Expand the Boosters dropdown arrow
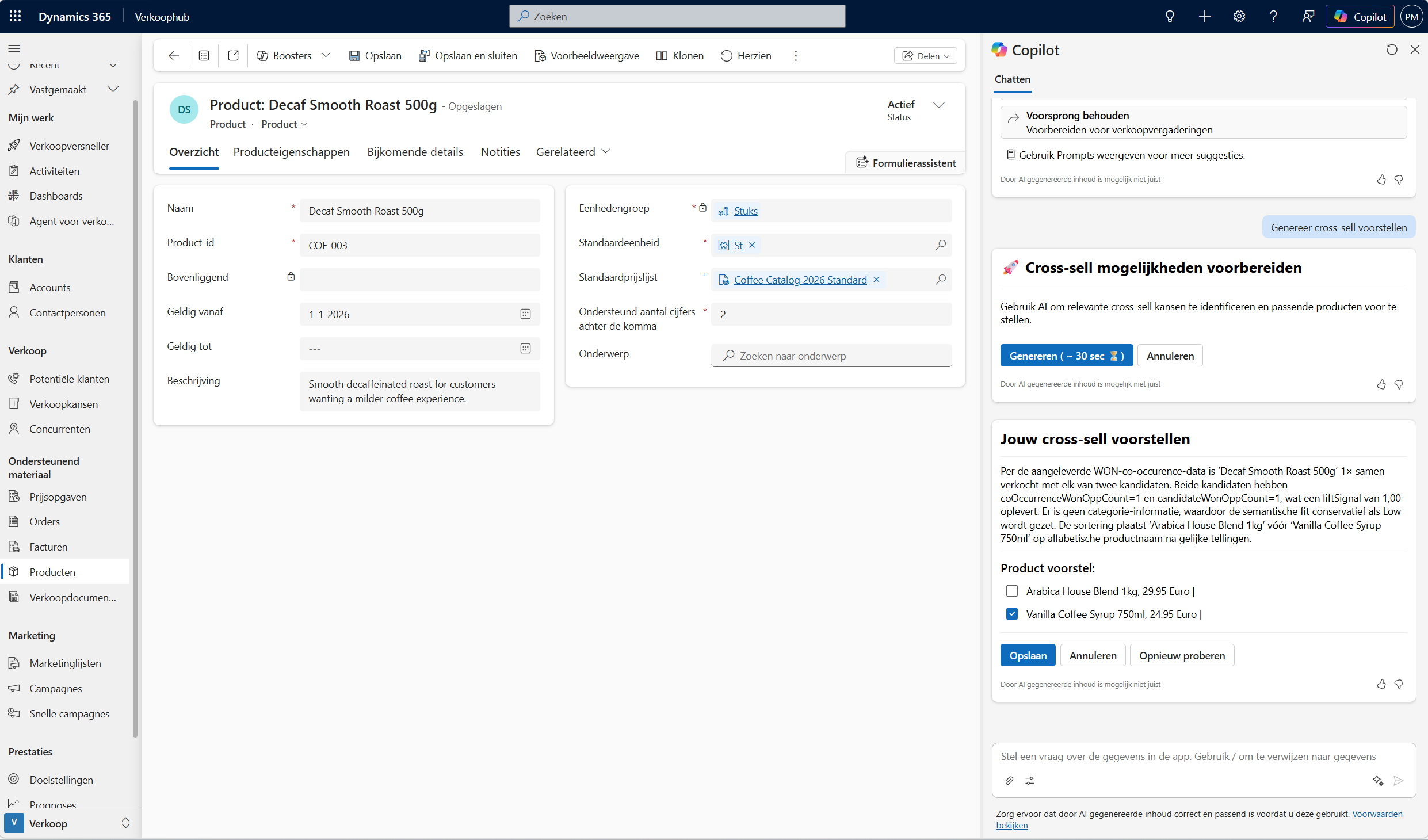The width and height of the screenshot is (1428, 840). coord(326,56)
